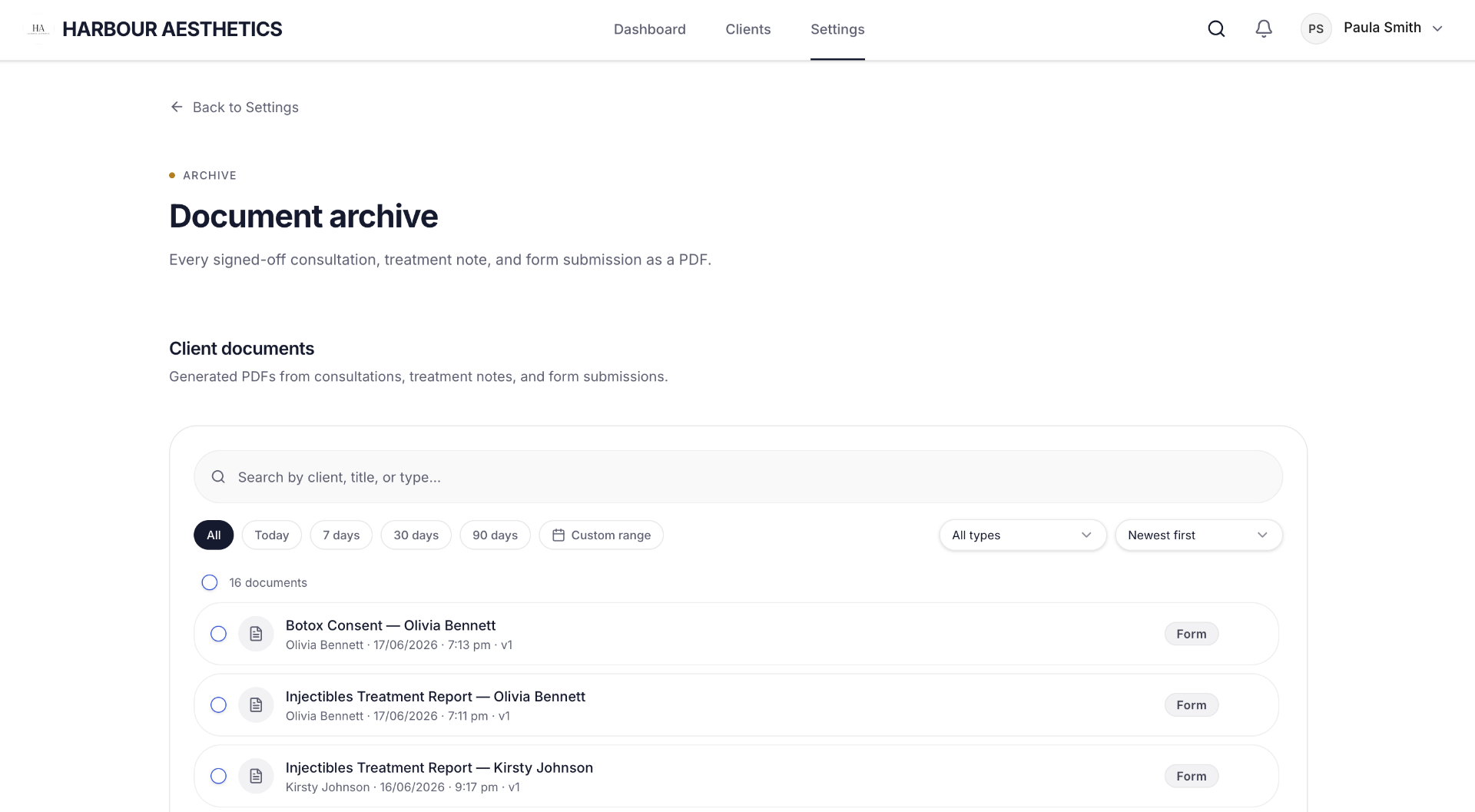Viewport: 1475px width, 812px height.
Task: Select the Botox Consent — Olivia Bennett row checkbox
Action: point(219,634)
